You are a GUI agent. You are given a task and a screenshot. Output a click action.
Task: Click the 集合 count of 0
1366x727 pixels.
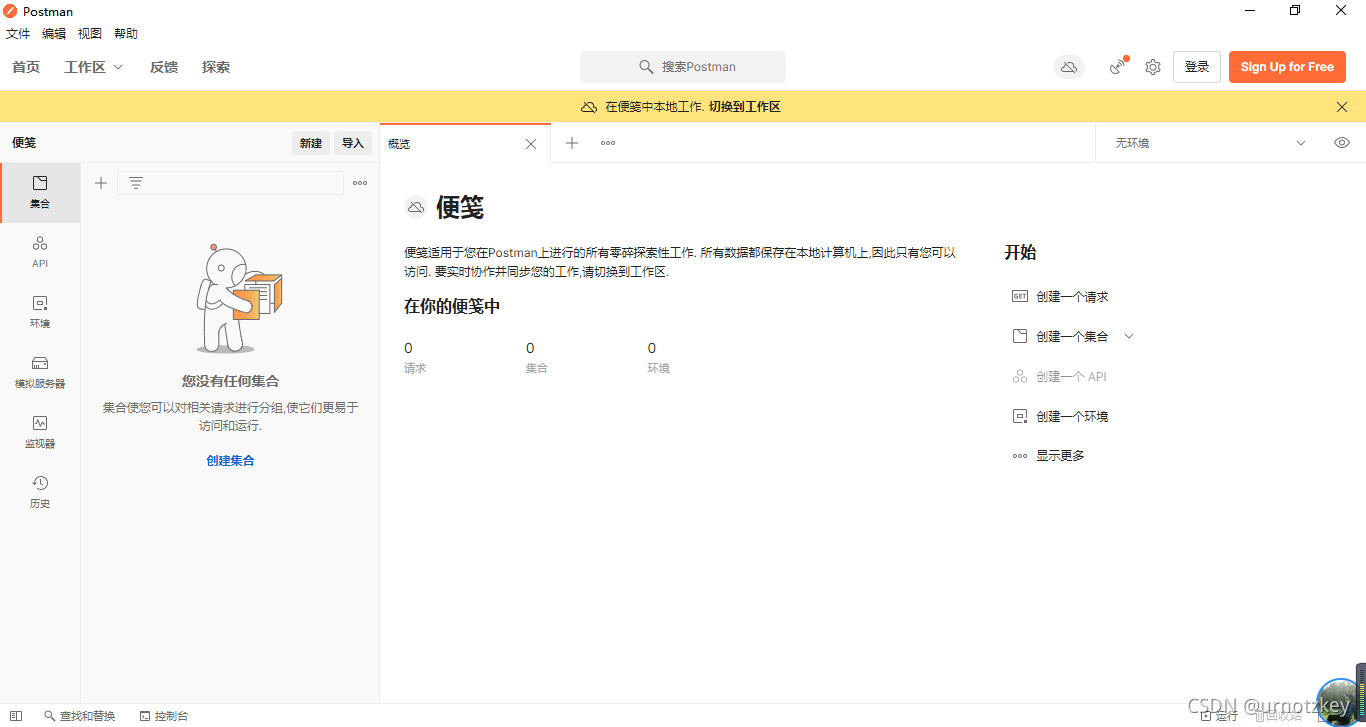530,348
